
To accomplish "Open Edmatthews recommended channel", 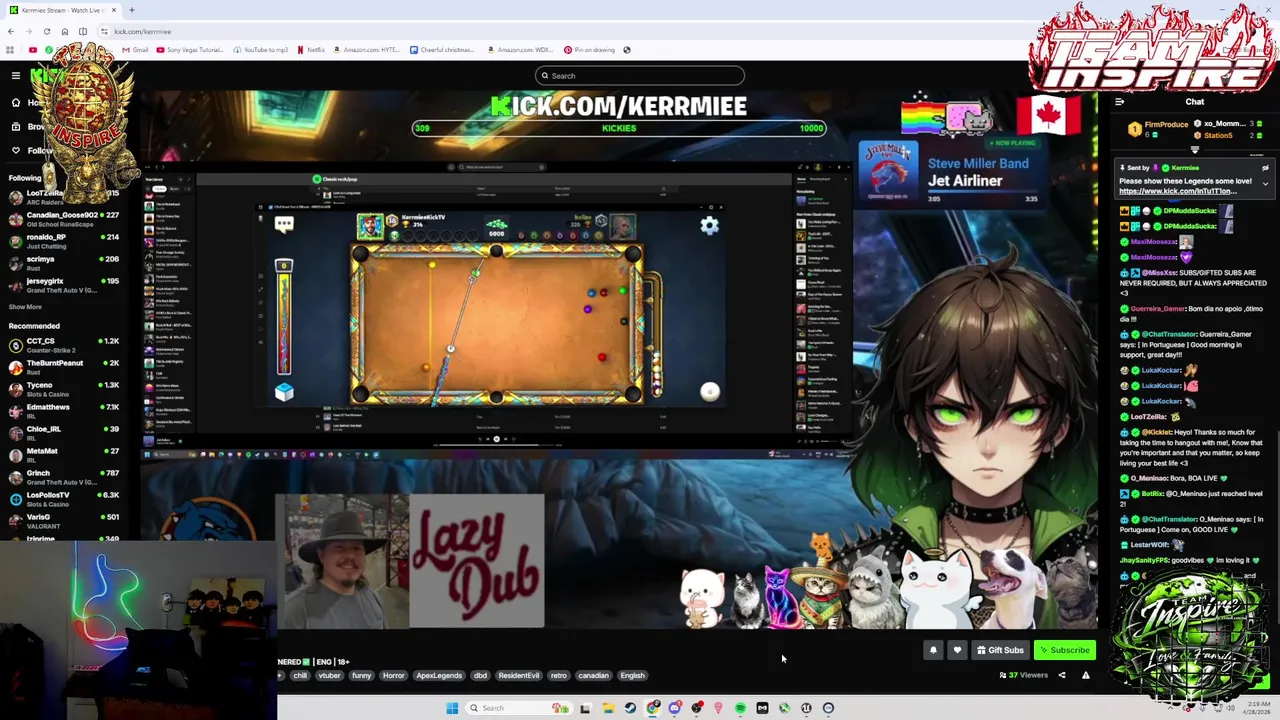I will pyautogui.click(x=64, y=411).
